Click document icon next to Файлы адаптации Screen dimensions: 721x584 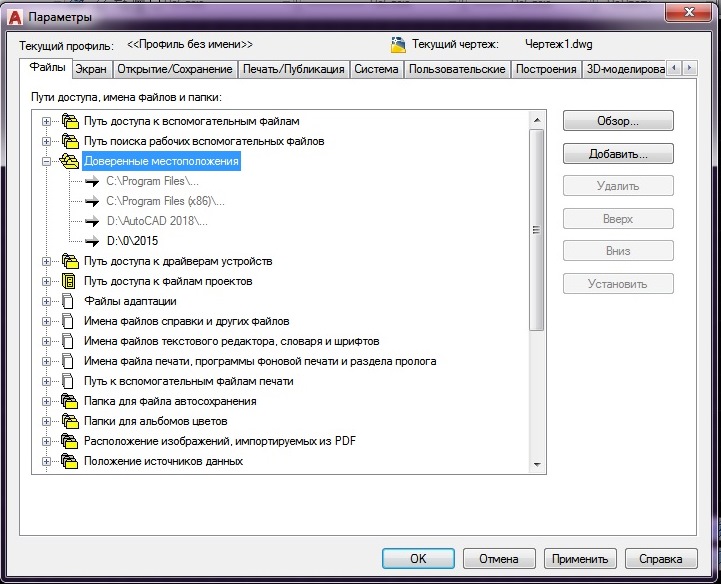(69, 301)
